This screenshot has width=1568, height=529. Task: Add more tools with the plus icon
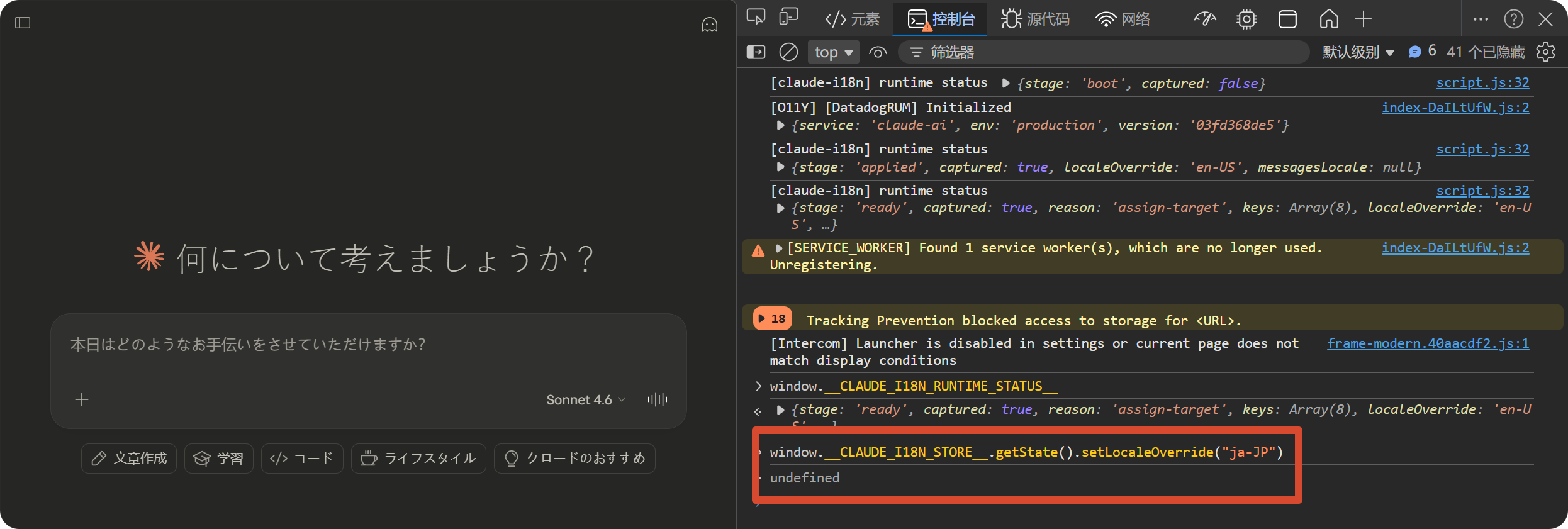(1363, 19)
